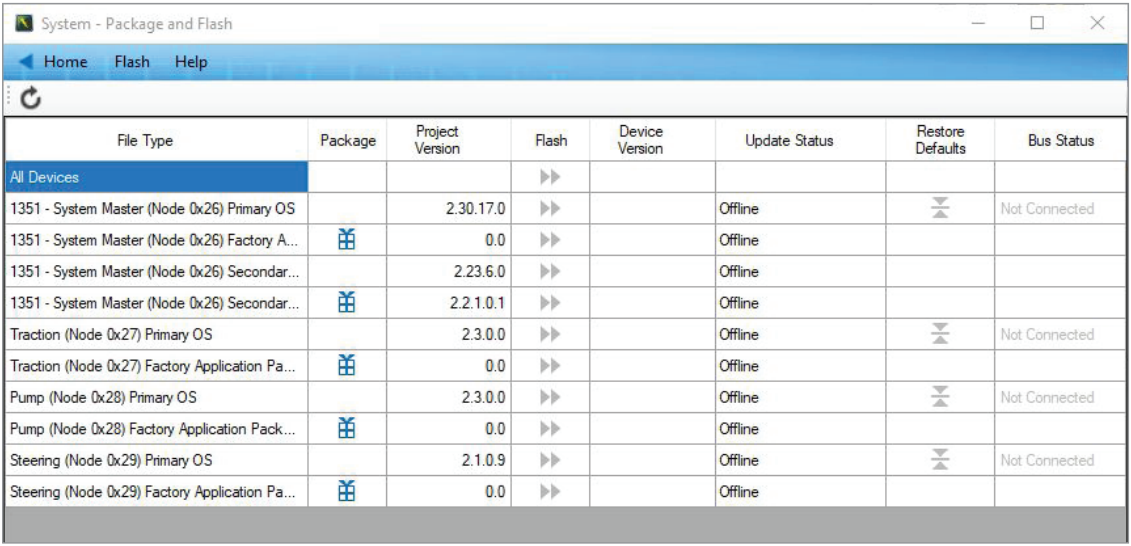Viewport: 1131px width, 546px height.
Task: Click the back arrow next to Home
Action: tap(28, 62)
